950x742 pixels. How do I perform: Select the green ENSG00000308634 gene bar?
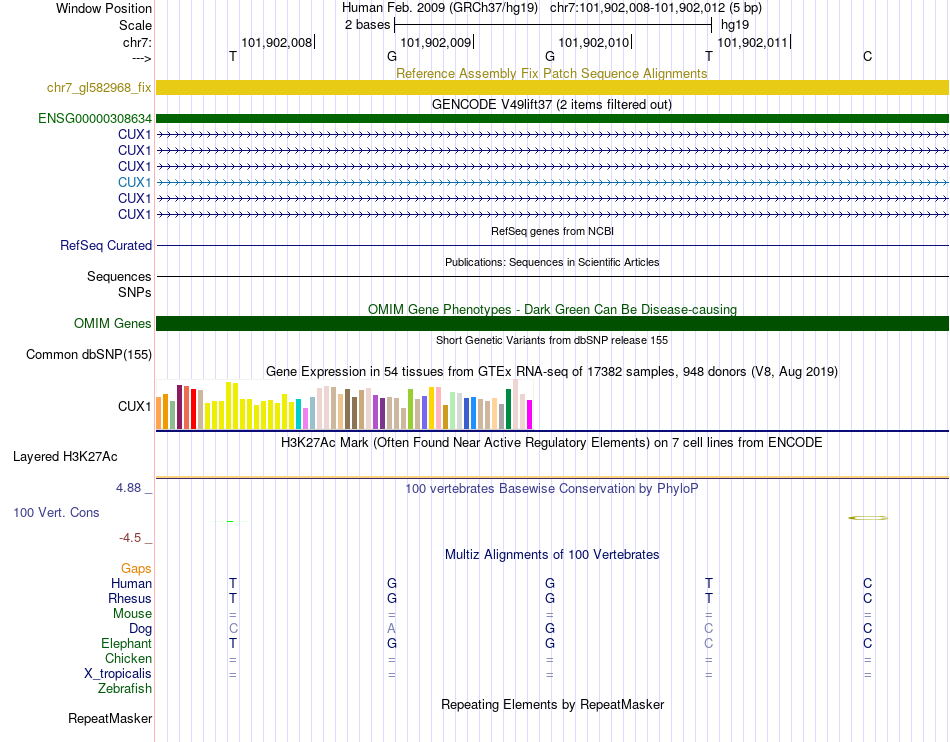tap(552, 118)
